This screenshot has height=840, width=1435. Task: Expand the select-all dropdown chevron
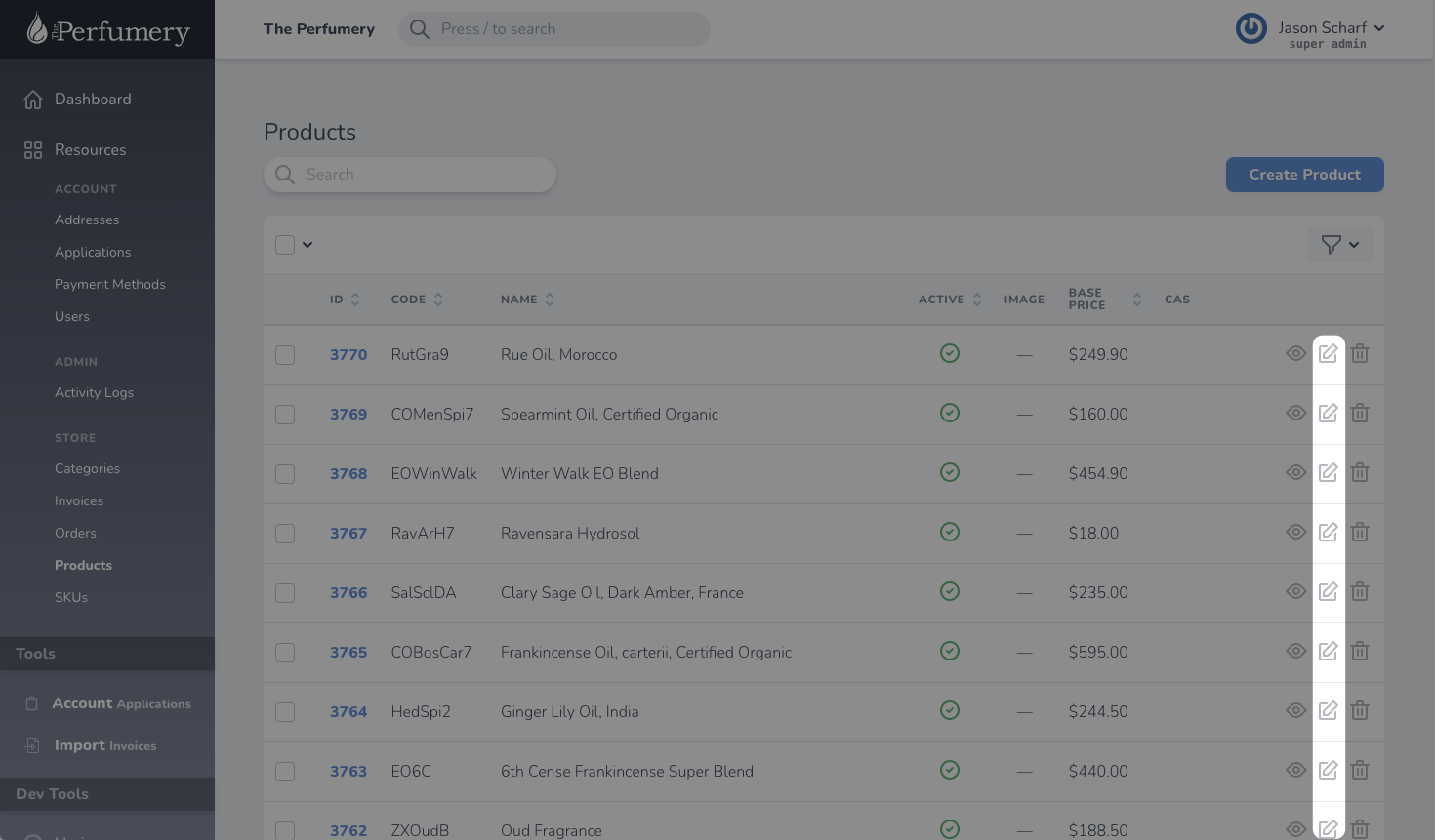[x=307, y=245]
